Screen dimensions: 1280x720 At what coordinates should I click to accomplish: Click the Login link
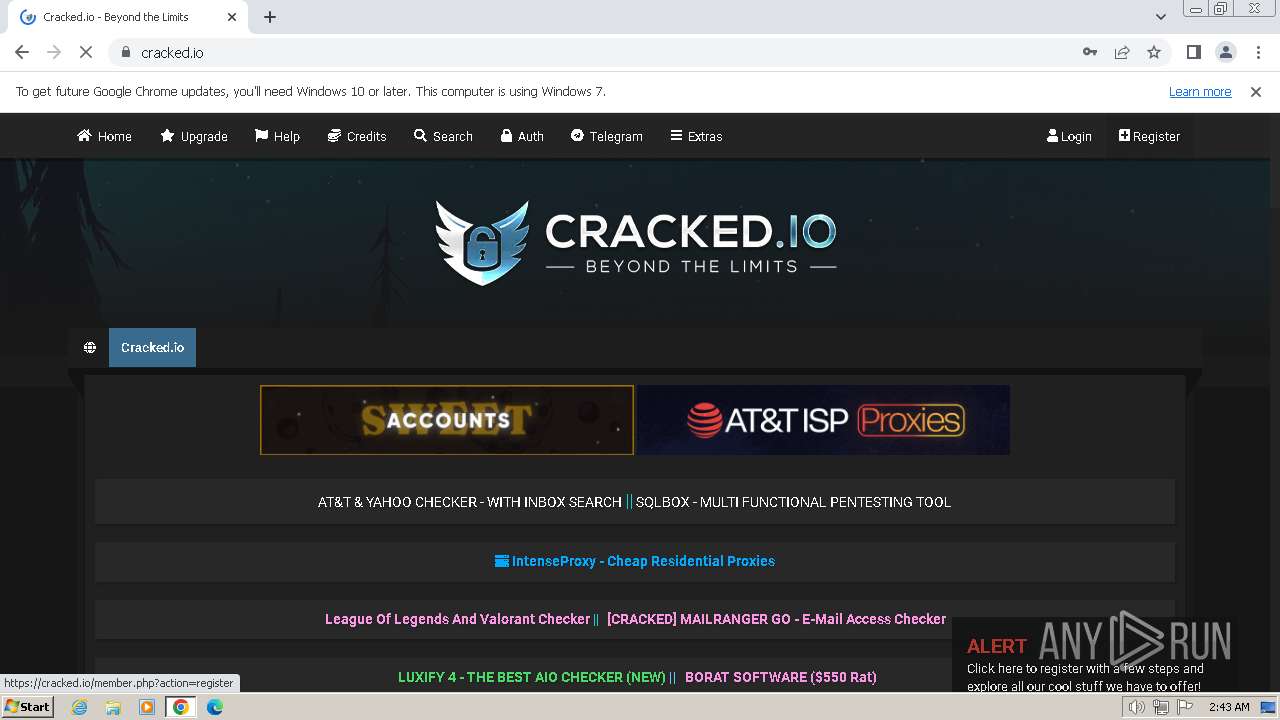[x=1069, y=136]
